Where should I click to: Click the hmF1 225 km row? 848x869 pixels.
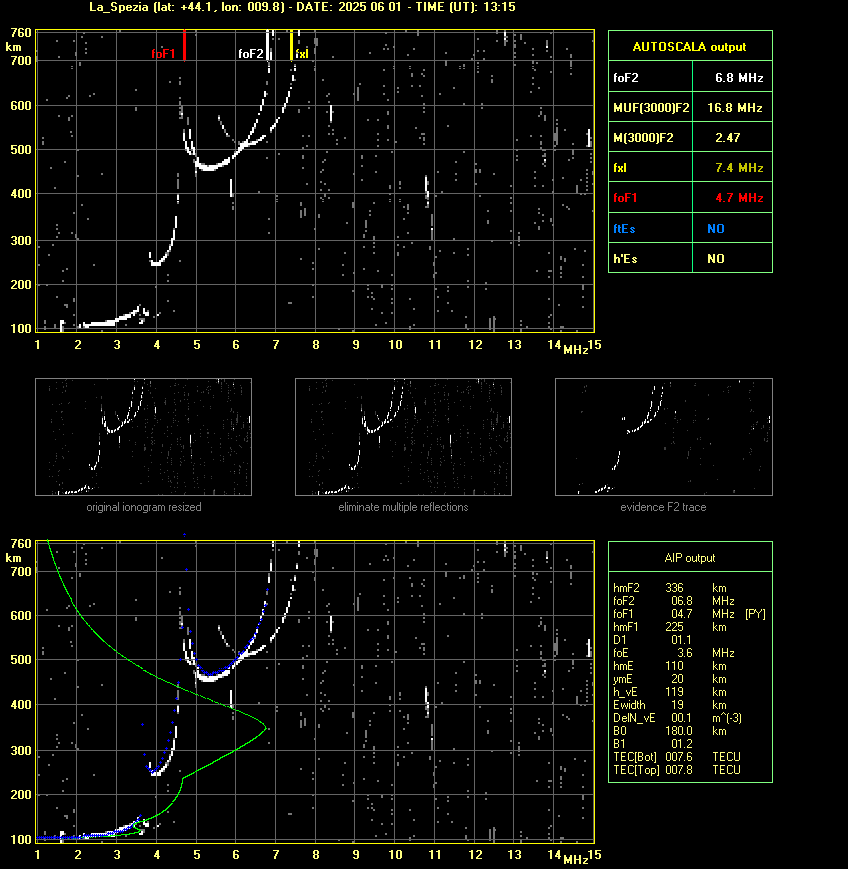click(670, 627)
